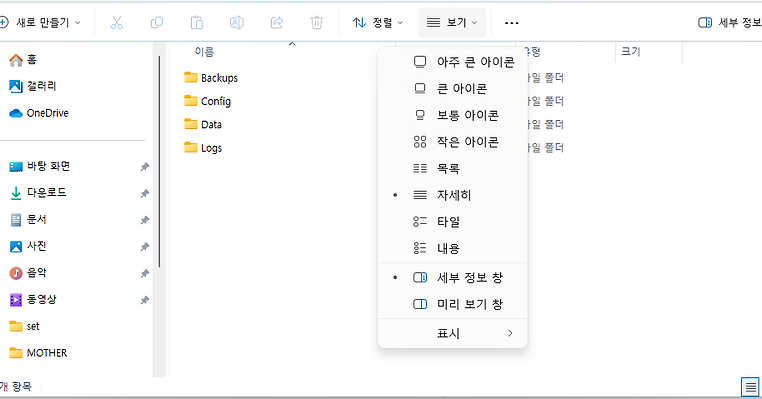Choose 보통 아이콘 view option
This screenshot has height=399, width=762.
[x=452, y=115]
